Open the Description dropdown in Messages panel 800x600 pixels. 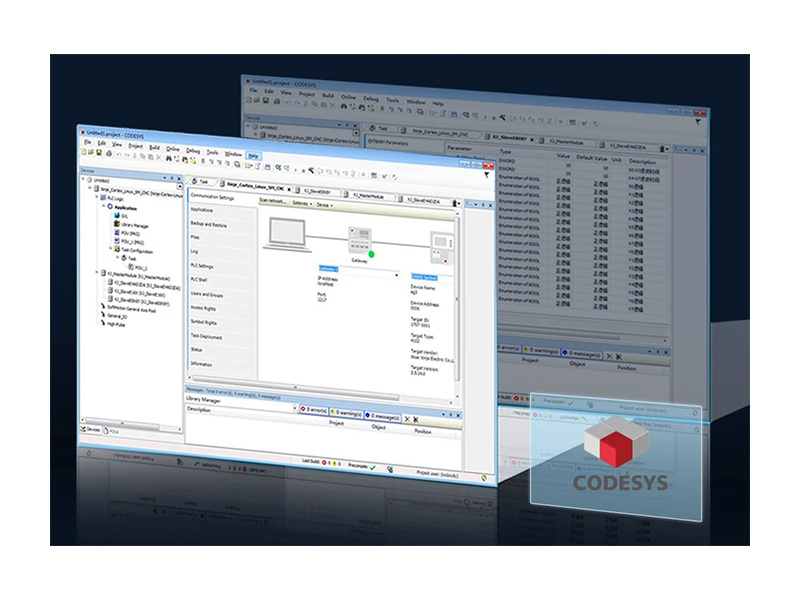pos(295,408)
